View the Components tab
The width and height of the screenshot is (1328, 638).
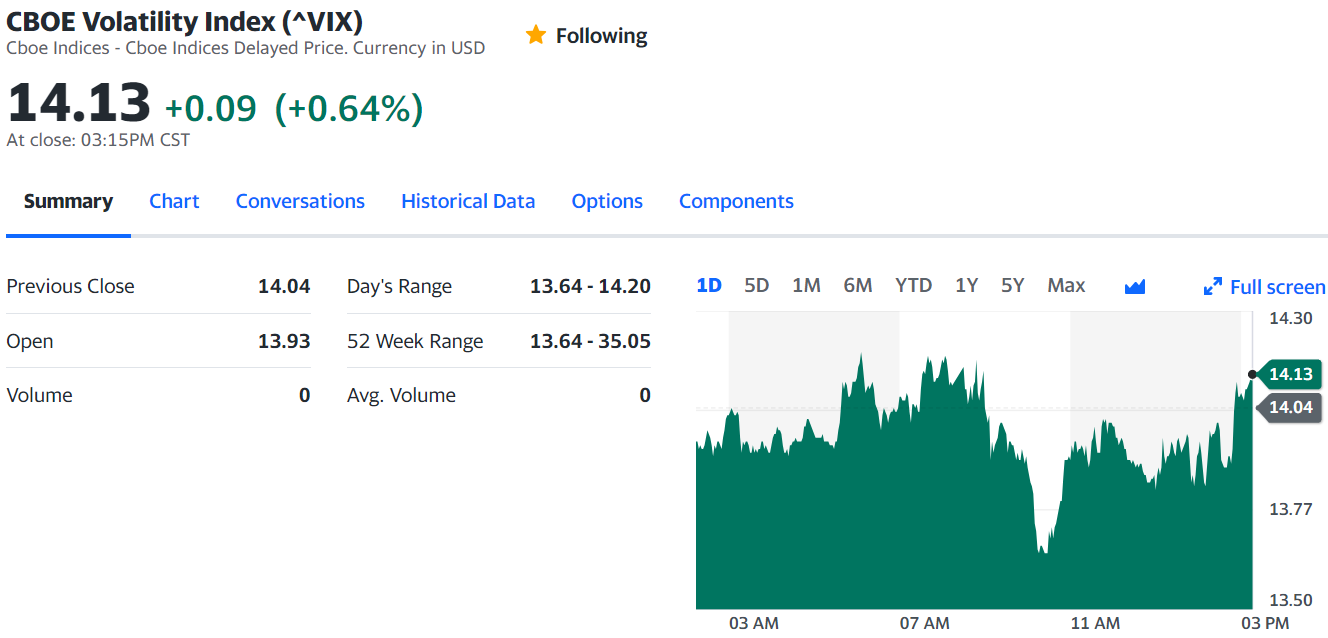(736, 201)
